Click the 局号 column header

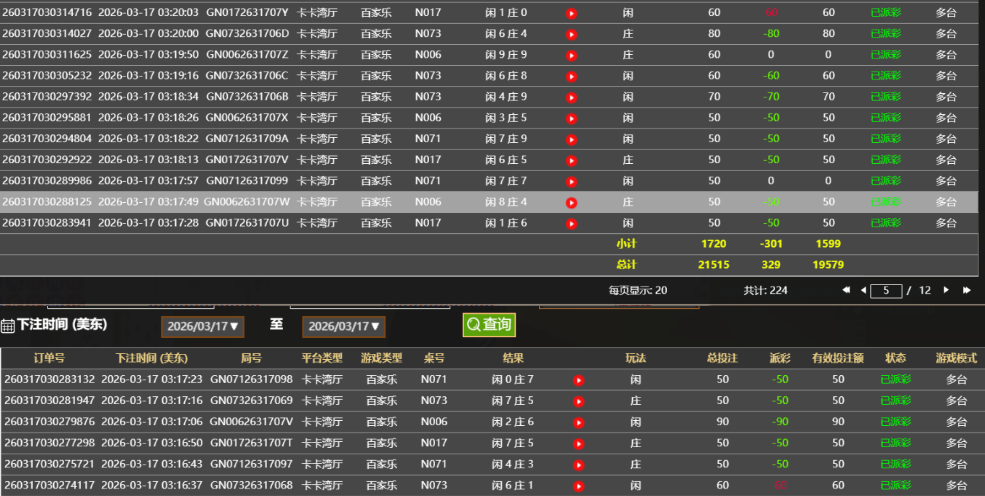click(x=251, y=358)
